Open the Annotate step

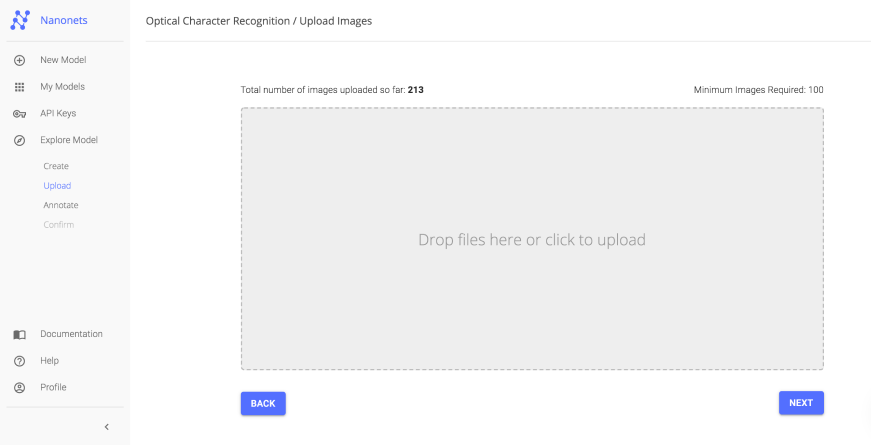pyautogui.click(x=60, y=205)
